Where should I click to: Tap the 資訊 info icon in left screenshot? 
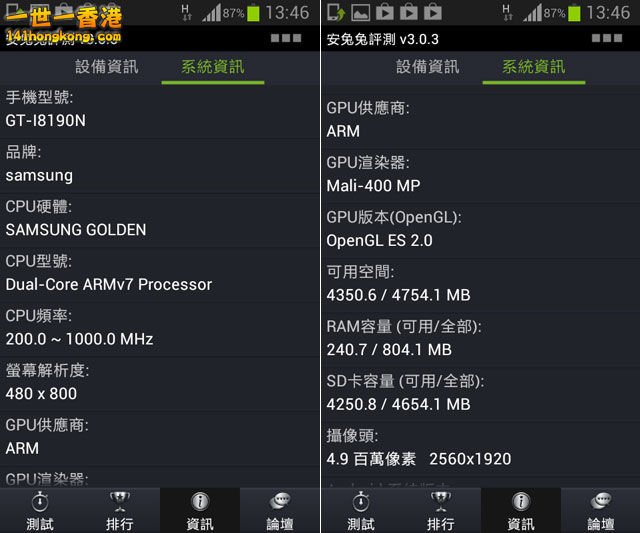coord(200,510)
